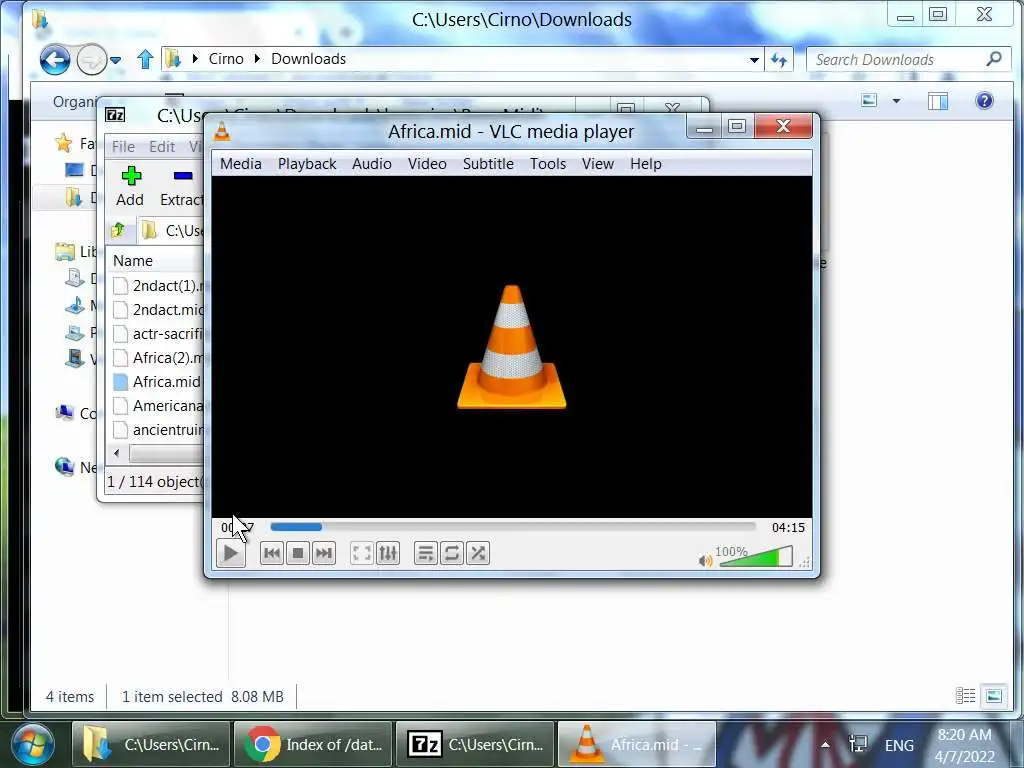This screenshot has height=768, width=1024.
Task: Click the 04:15 total time label
Action: pos(788,528)
